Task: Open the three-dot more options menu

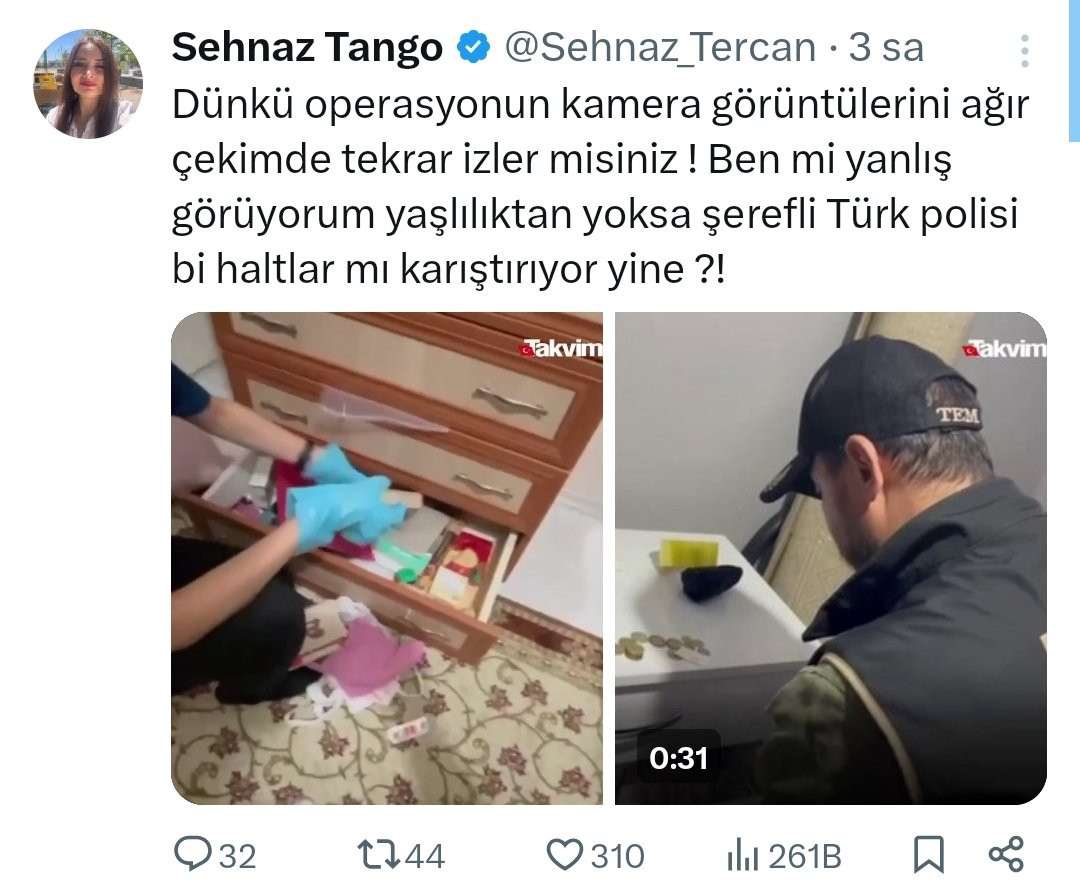Action: tap(1025, 50)
